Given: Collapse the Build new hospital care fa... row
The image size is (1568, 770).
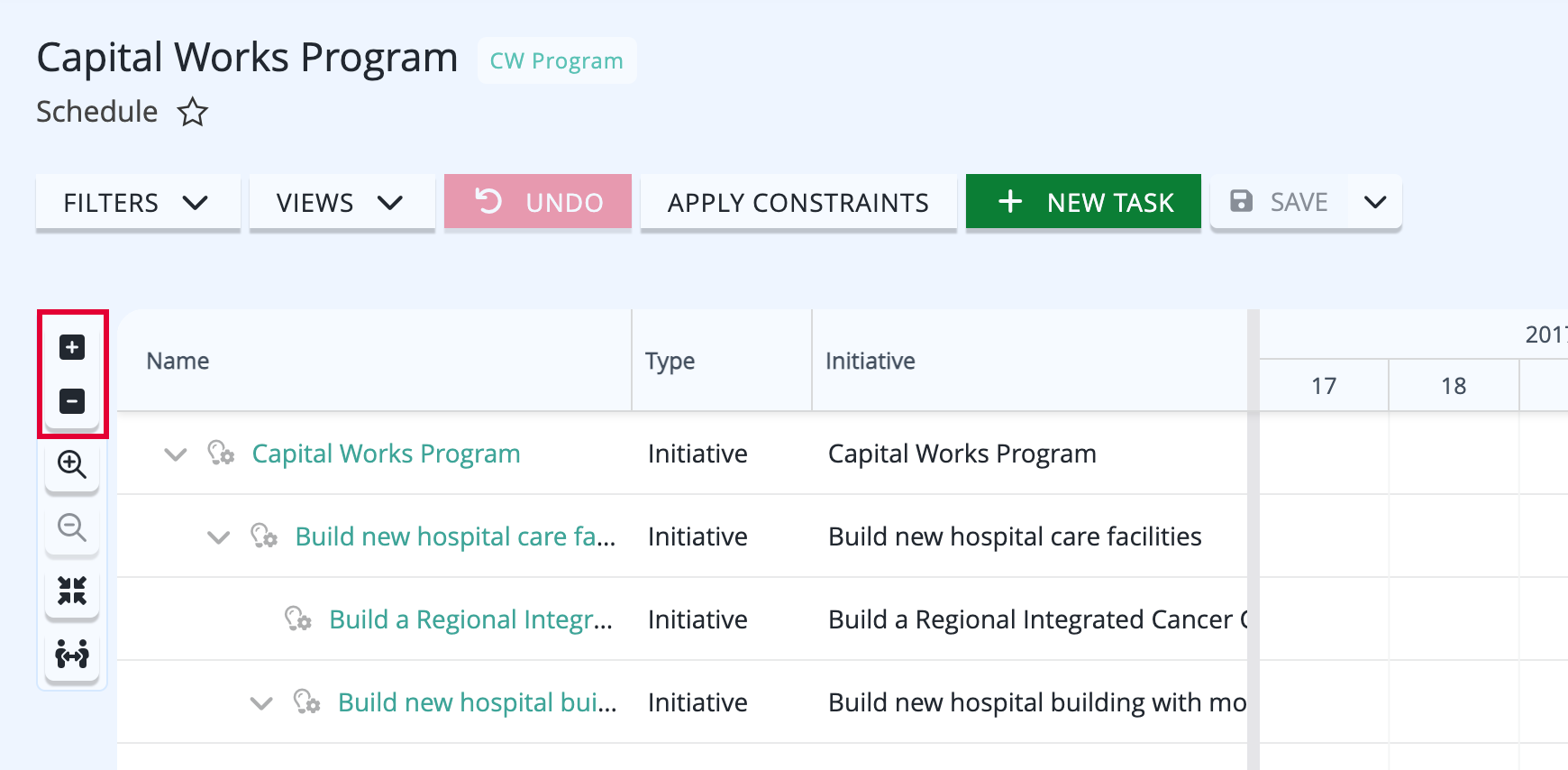Looking at the screenshot, I should (x=219, y=536).
